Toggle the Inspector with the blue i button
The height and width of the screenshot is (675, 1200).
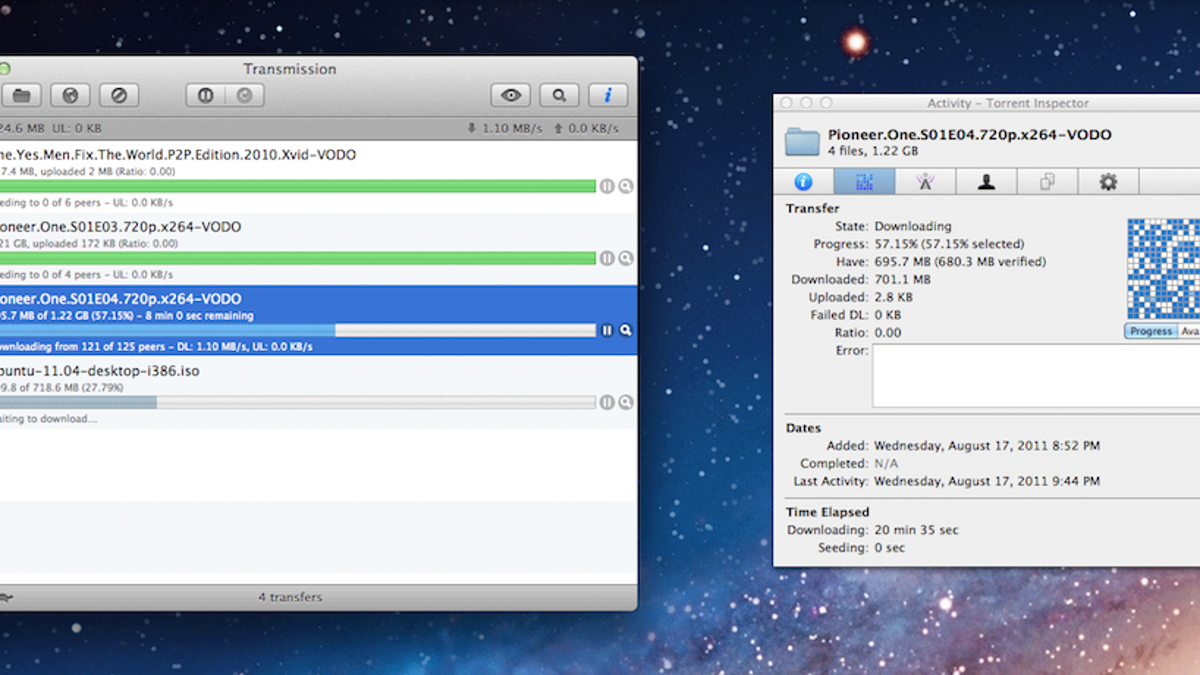coord(608,96)
